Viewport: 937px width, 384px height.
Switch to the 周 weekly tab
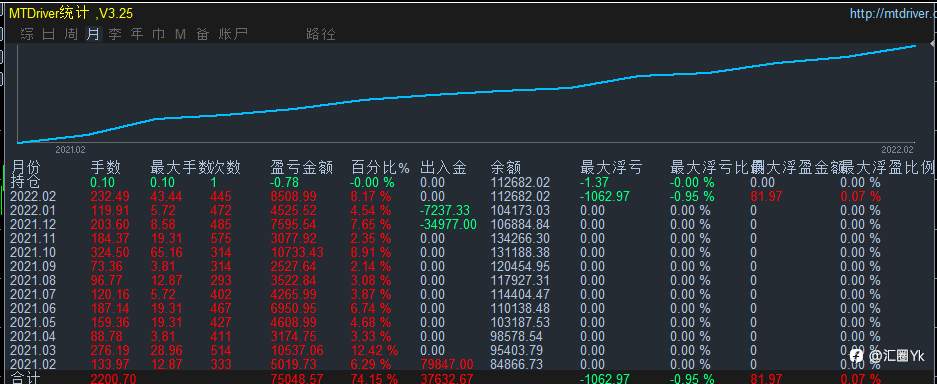click(71, 34)
